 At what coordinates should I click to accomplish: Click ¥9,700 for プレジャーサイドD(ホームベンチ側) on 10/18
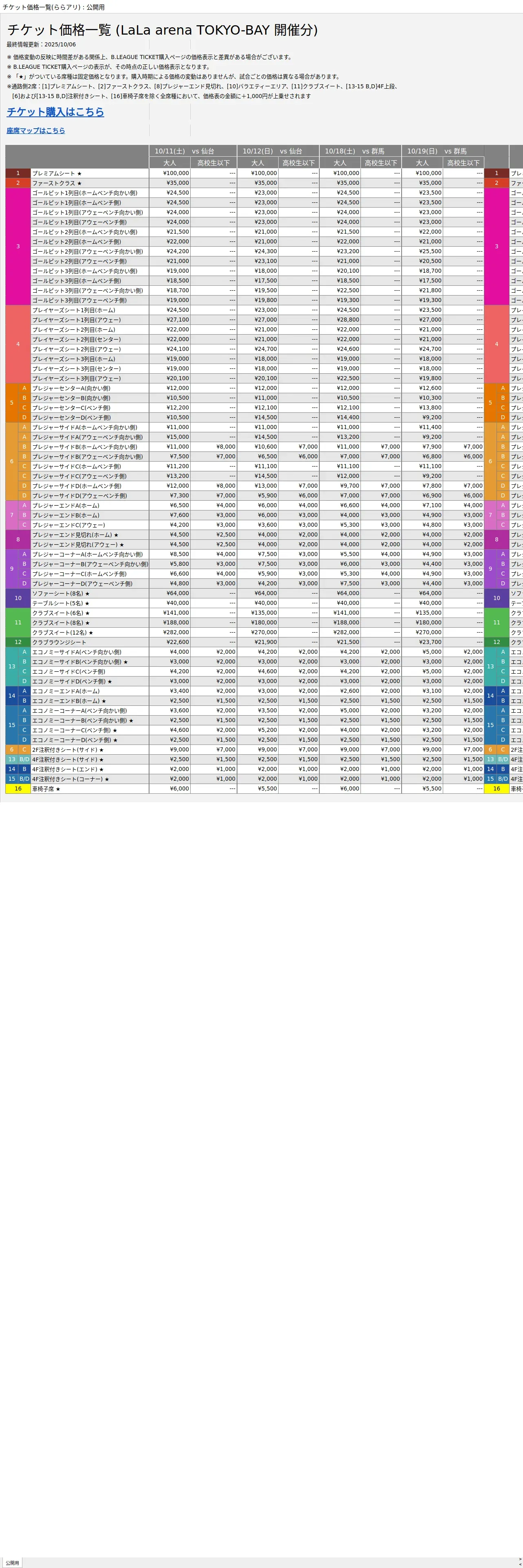(x=340, y=486)
